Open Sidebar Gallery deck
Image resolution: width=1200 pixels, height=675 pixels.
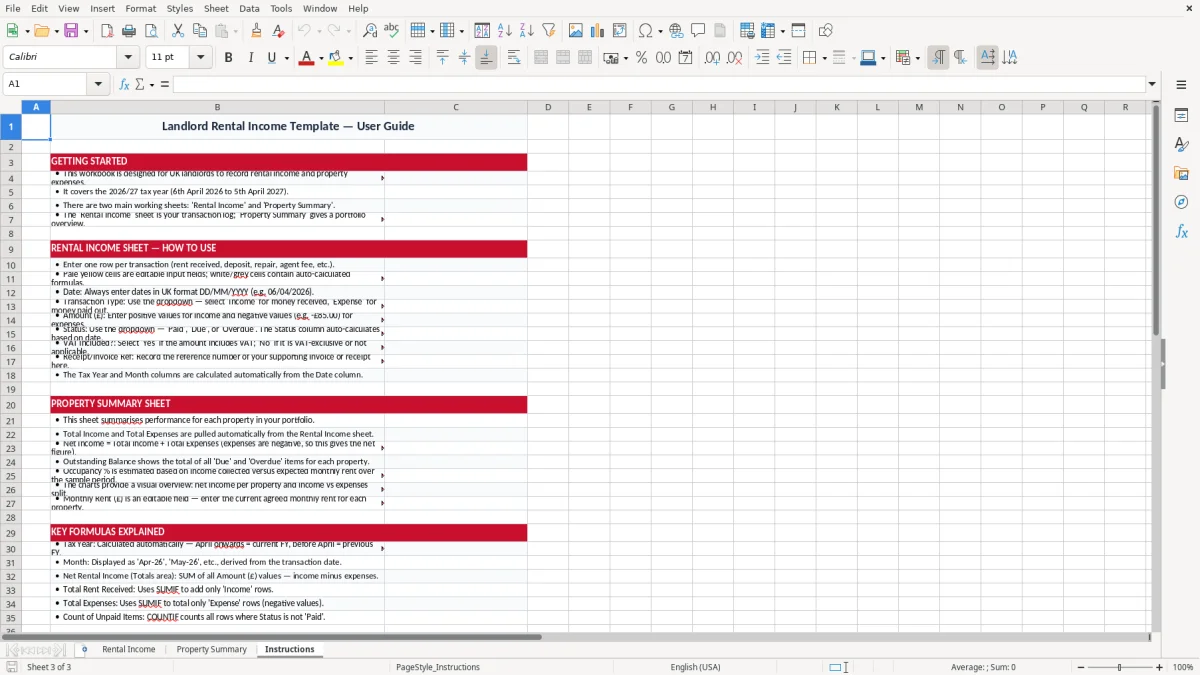pyautogui.click(x=1181, y=174)
